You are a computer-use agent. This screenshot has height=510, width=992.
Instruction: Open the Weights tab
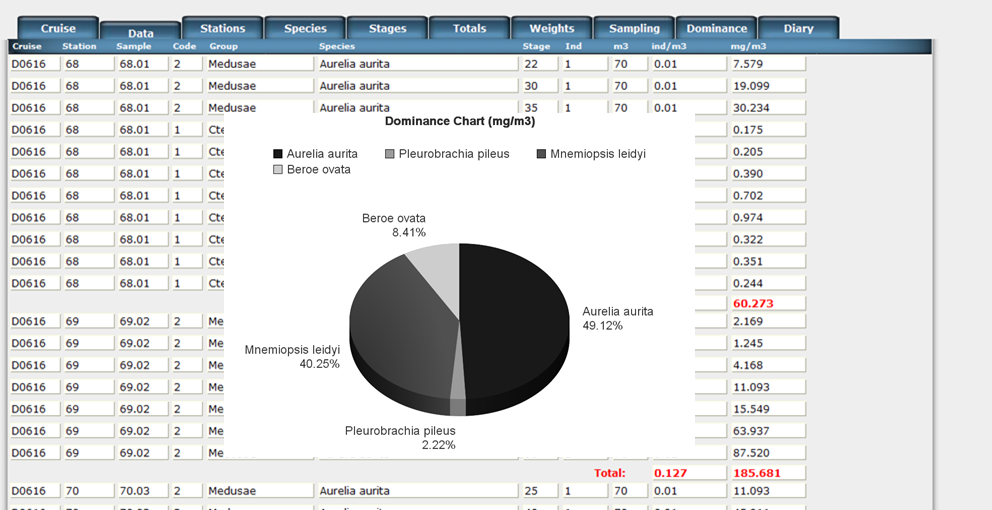[x=551, y=28]
